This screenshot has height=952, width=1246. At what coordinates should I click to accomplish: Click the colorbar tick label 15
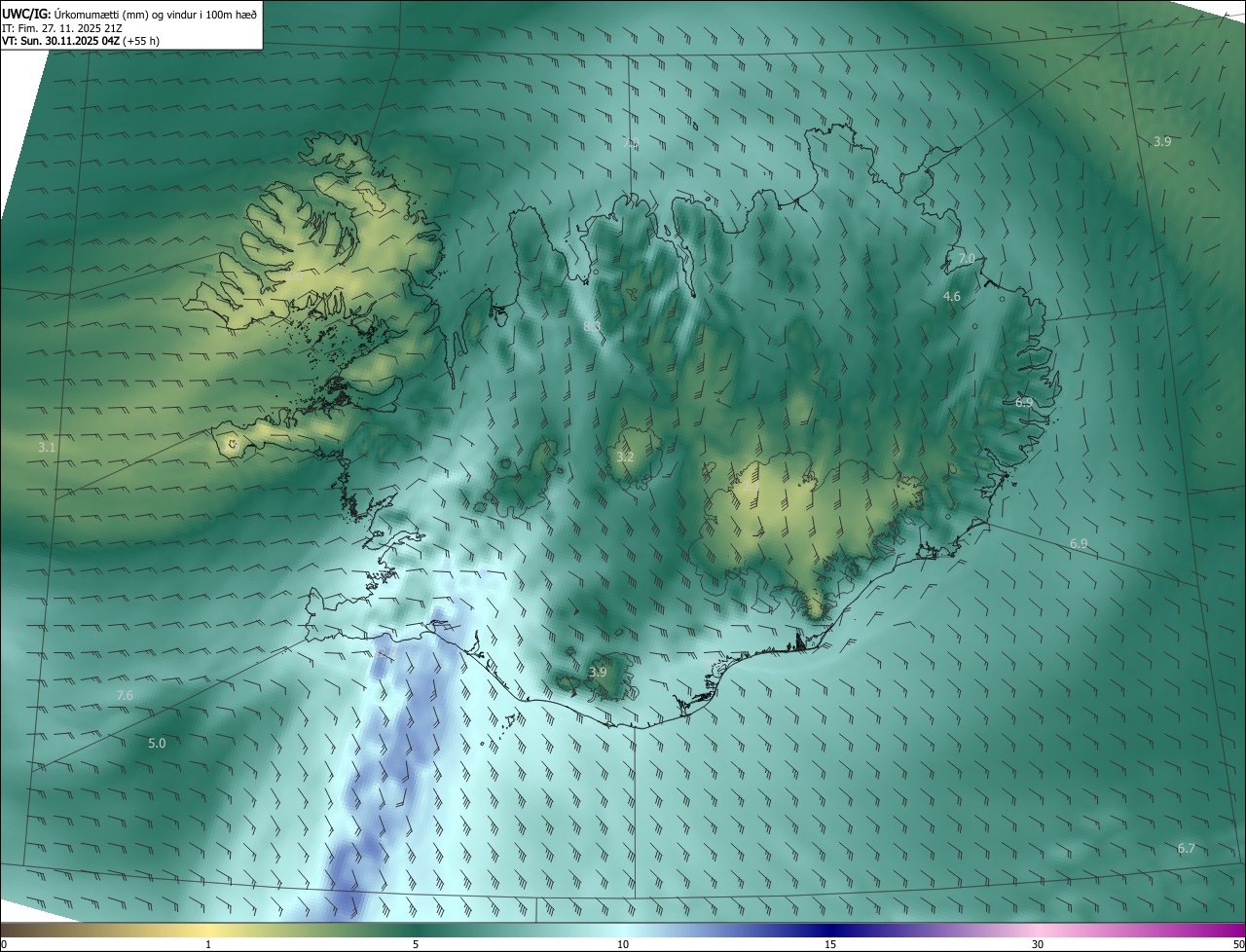tap(830, 945)
